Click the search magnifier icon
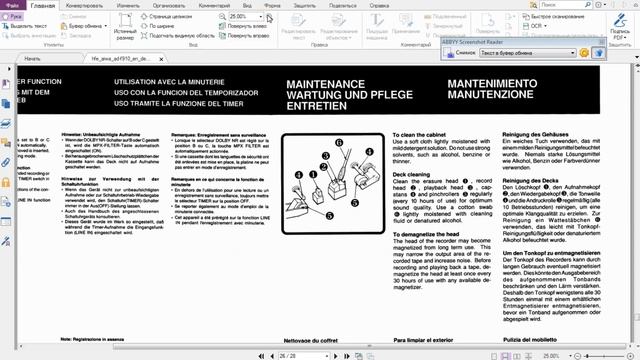The width and height of the screenshot is (640, 360). coord(588,5)
